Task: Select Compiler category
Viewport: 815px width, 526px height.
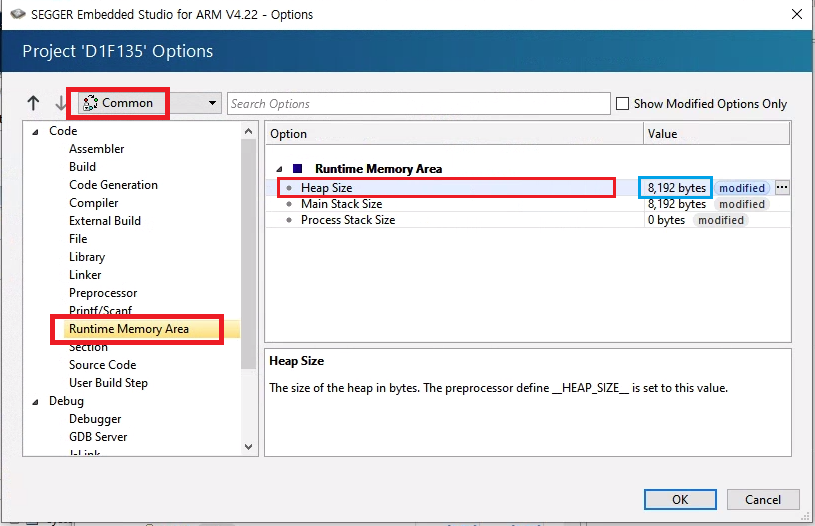Action: 94,203
